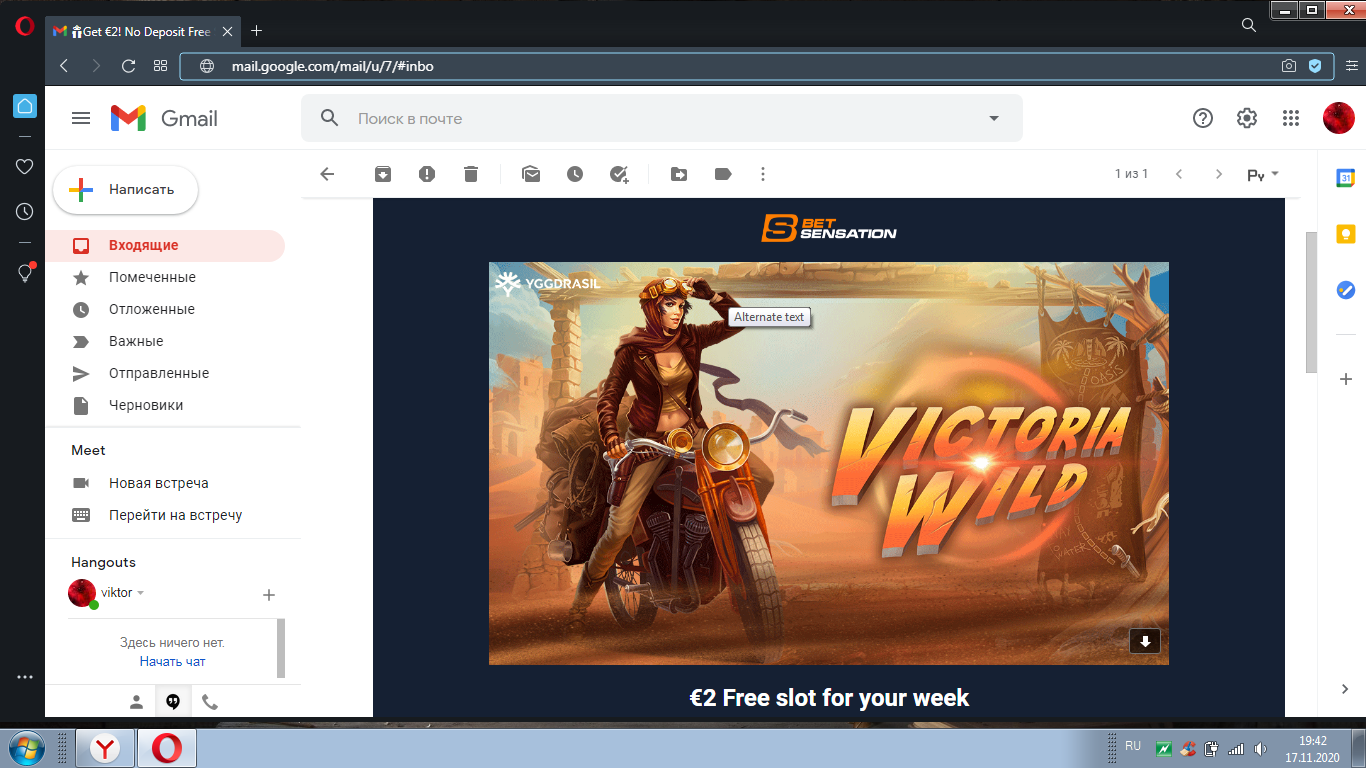Archive this email
The width and height of the screenshot is (1366, 768).
click(x=383, y=174)
